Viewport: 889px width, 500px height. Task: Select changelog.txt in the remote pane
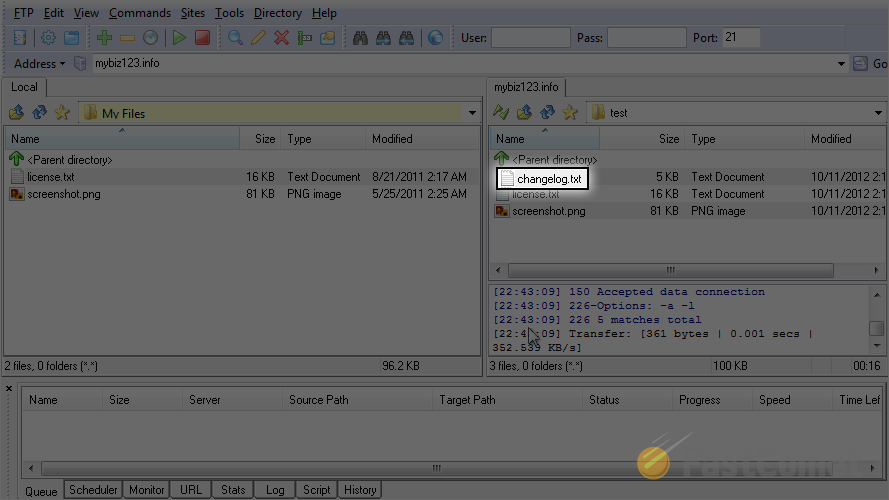[x=548, y=179]
